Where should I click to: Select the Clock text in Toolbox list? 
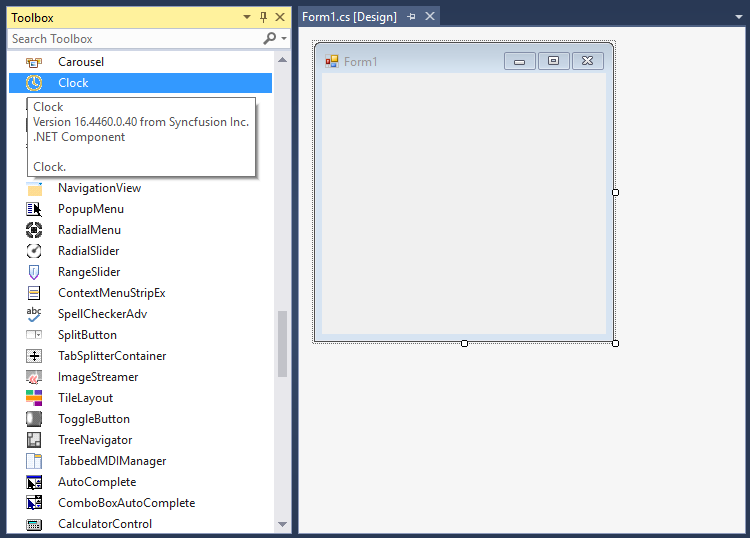click(73, 83)
